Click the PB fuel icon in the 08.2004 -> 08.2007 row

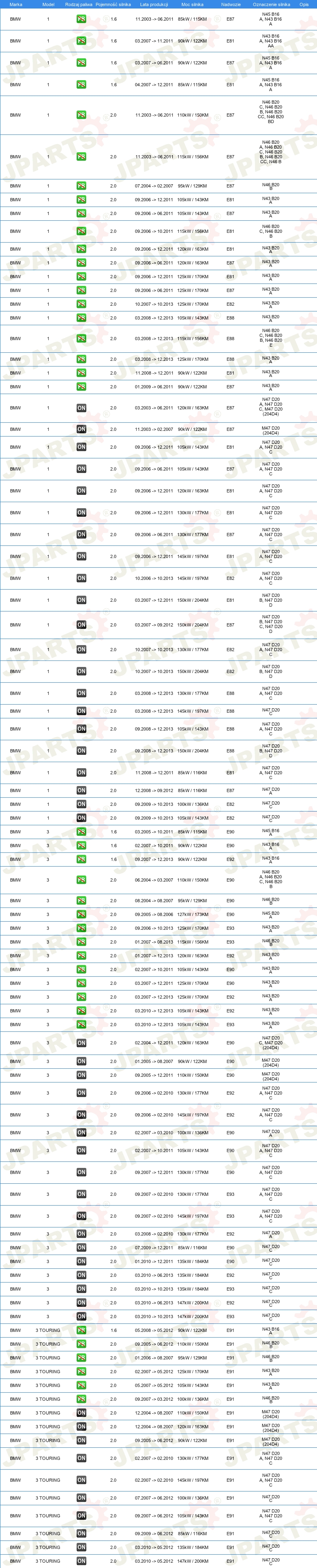tap(81, 900)
